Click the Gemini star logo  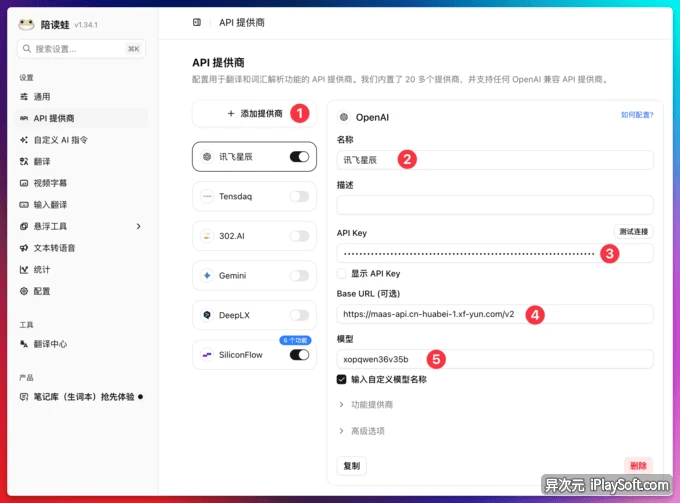[x=207, y=275]
